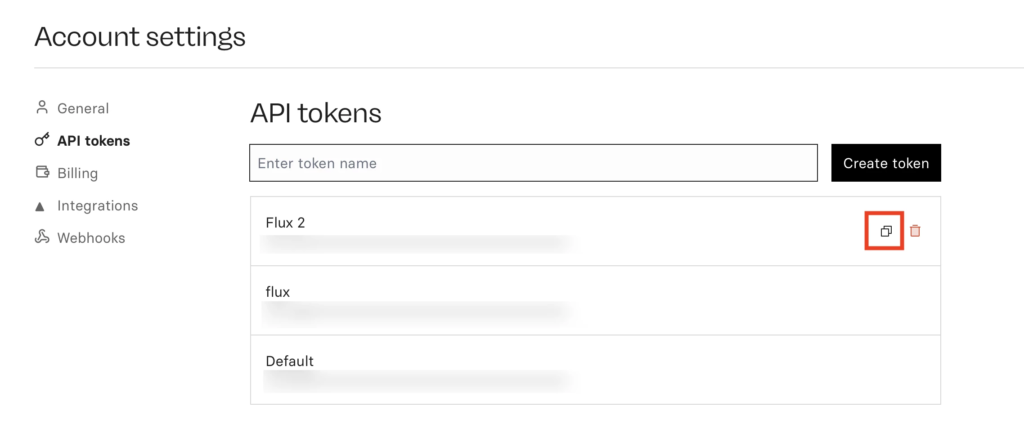Screen dimensions: 1024x438
Task: Click the webhook icon in the sidebar
Action: click(x=42, y=238)
